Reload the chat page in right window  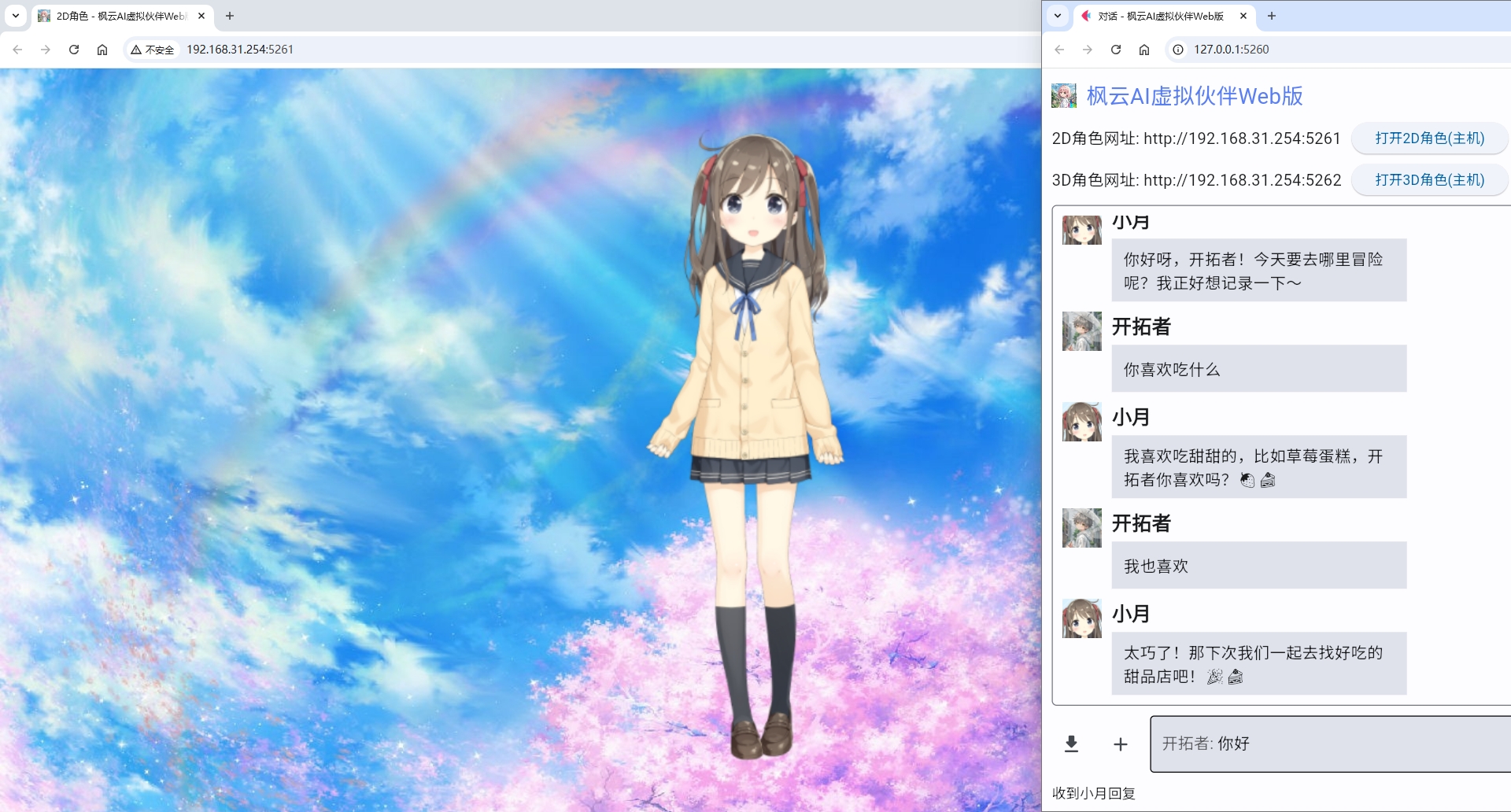(1116, 50)
